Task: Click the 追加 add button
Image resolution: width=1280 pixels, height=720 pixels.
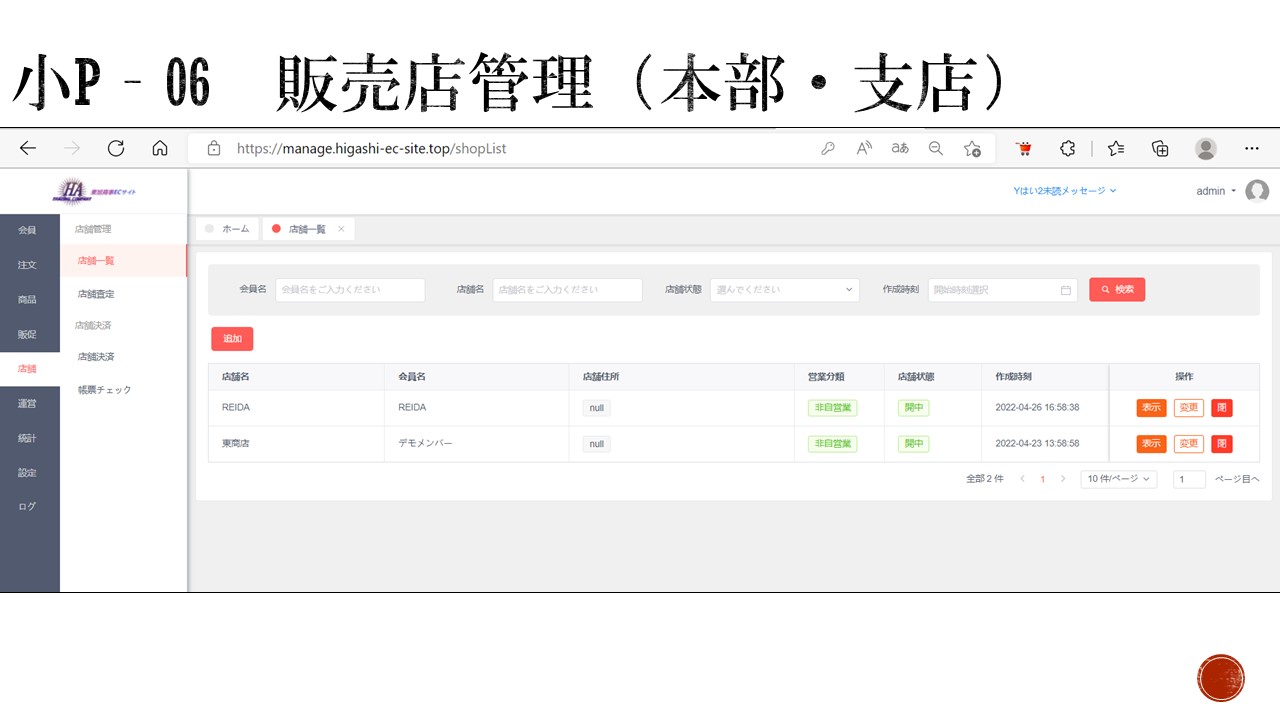Action: 232,339
